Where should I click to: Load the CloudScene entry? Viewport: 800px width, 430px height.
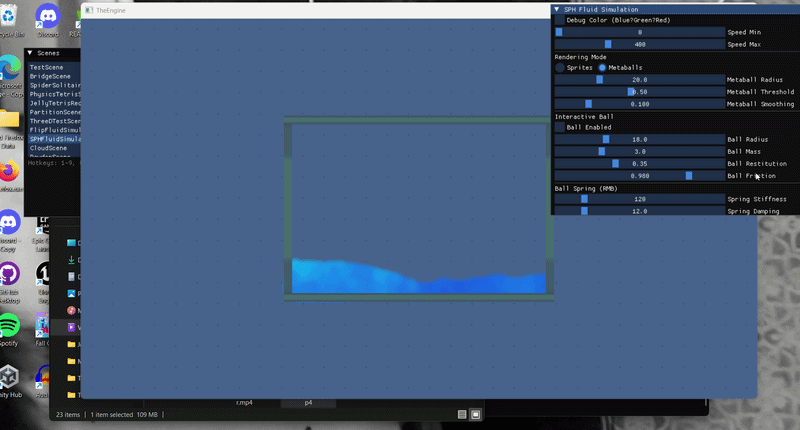(48, 148)
